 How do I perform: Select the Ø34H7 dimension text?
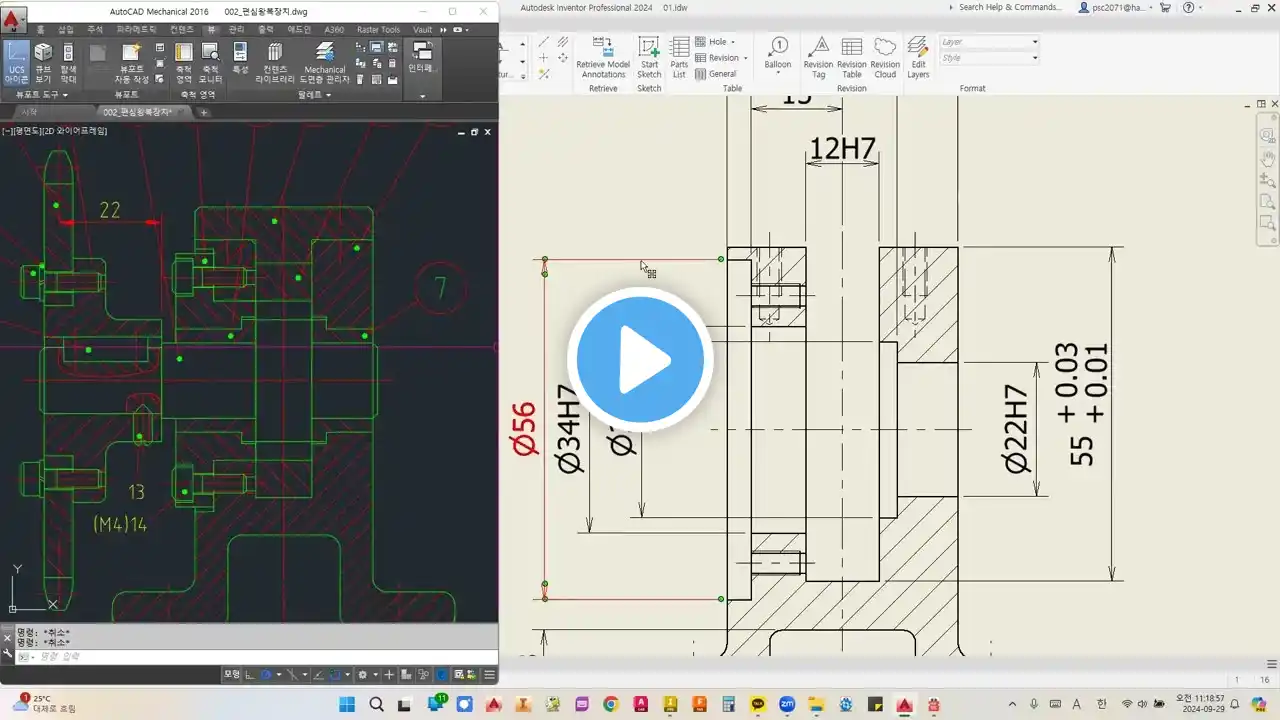569,429
